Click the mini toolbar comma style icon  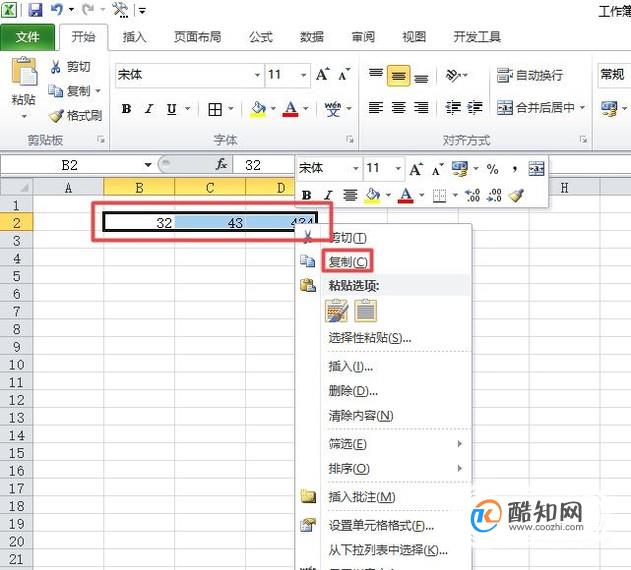(515, 169)
